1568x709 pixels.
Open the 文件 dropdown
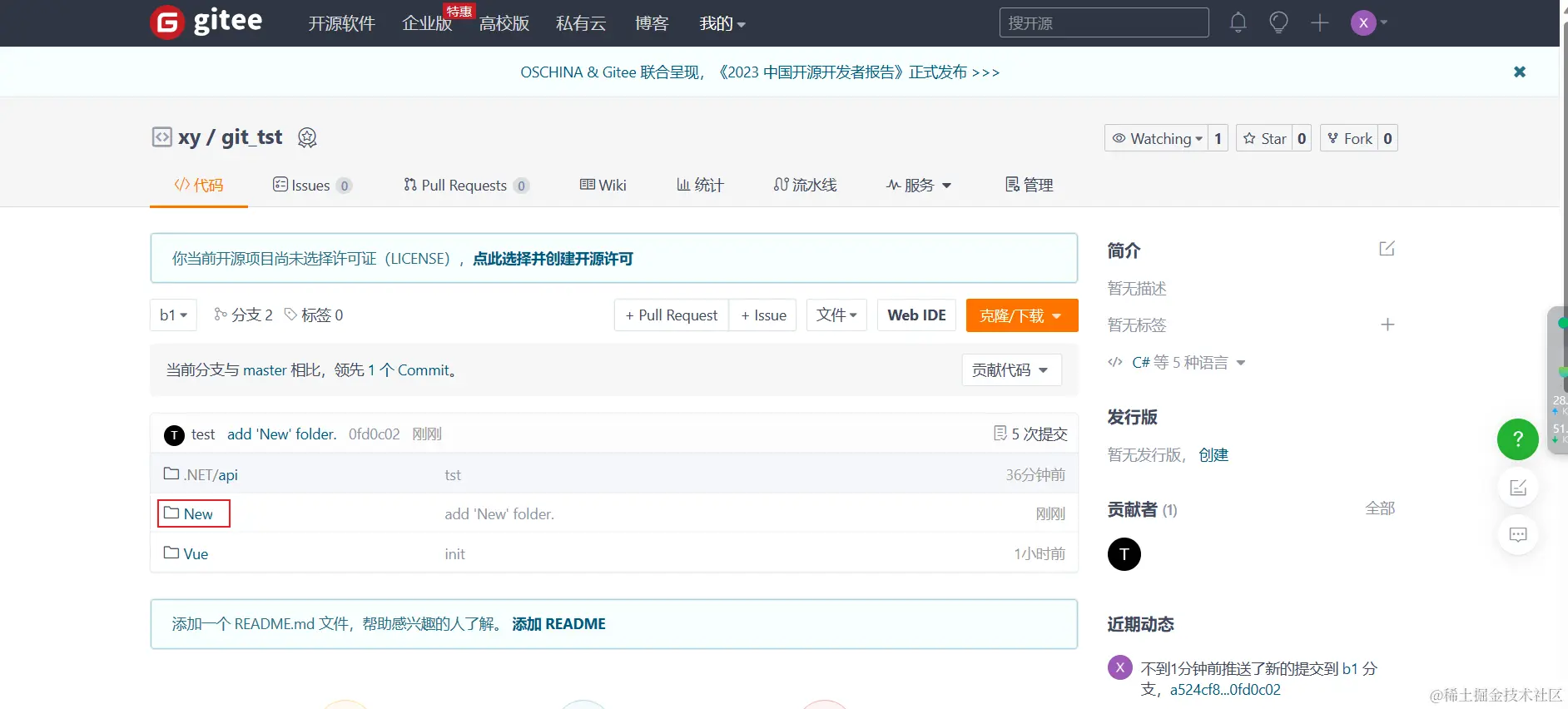tap(836, 315)
